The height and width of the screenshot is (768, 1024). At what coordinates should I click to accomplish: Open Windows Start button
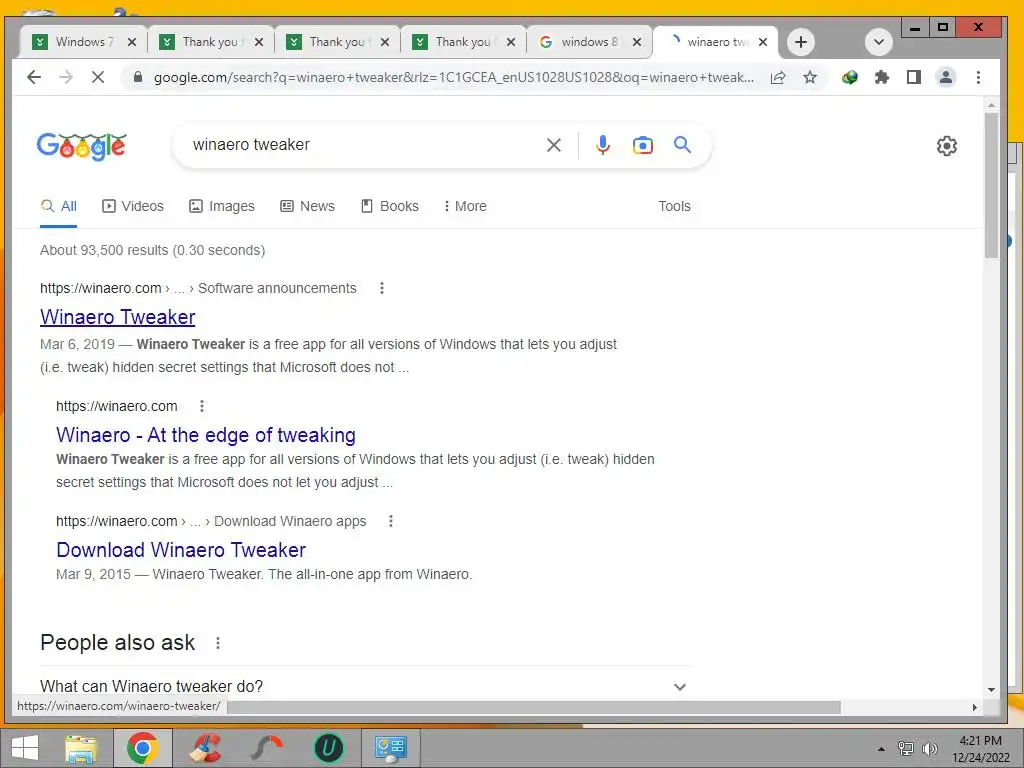(x=25, y=748)
